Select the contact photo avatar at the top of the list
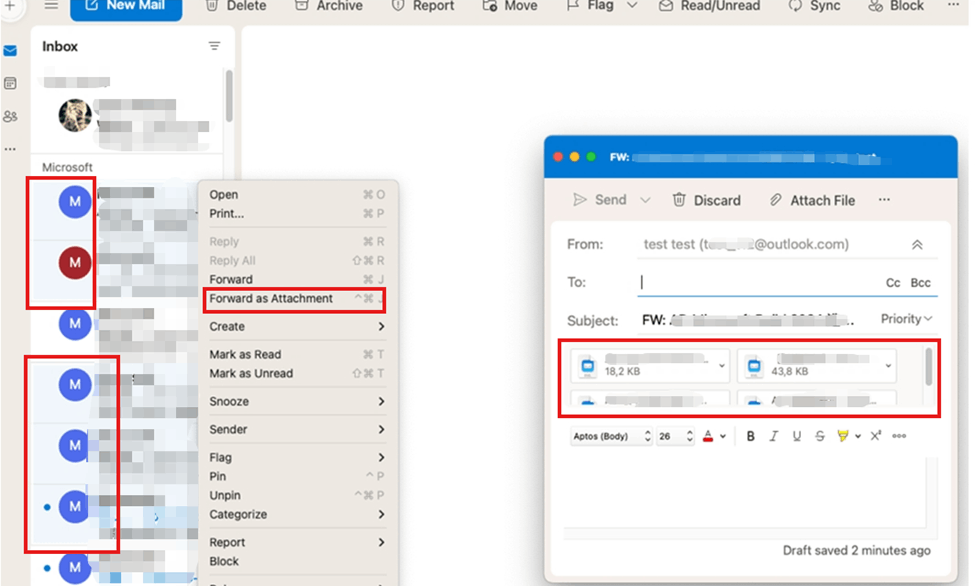Viewport: 975px width, 586px height. coord(75,115)
